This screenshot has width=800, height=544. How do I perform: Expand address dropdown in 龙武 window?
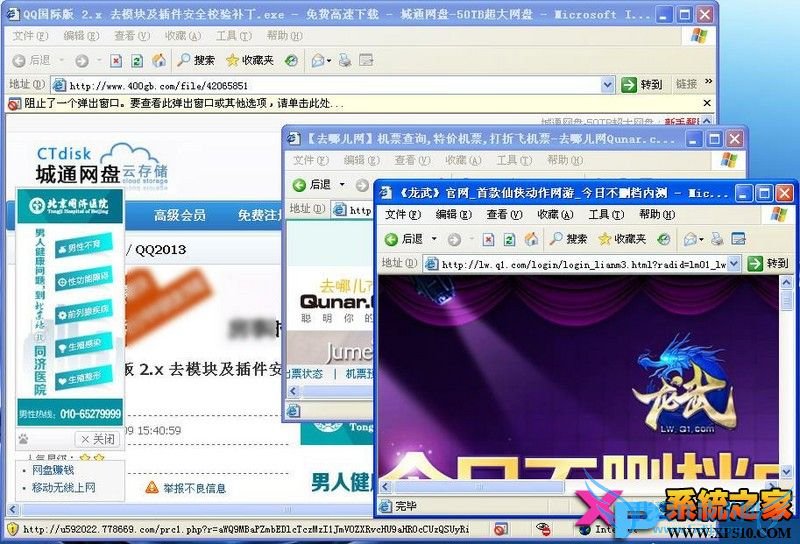[734, 263]
